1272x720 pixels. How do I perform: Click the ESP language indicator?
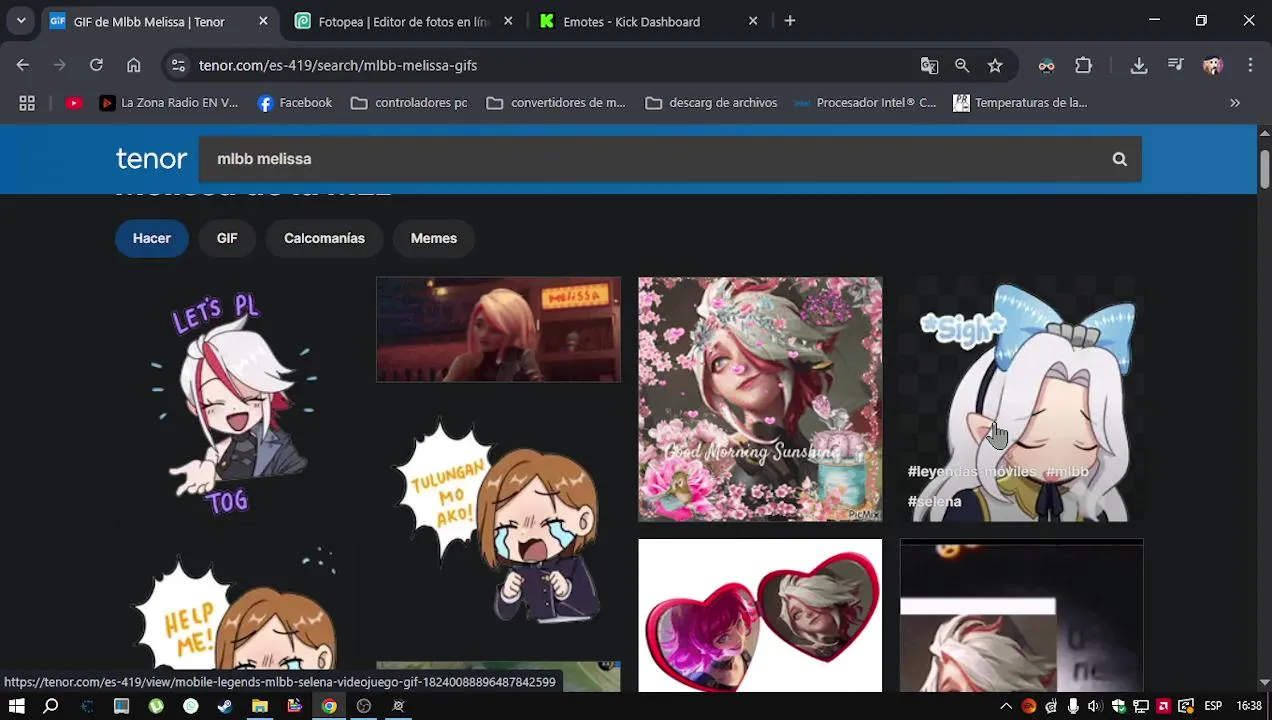tap(1213, 706)
